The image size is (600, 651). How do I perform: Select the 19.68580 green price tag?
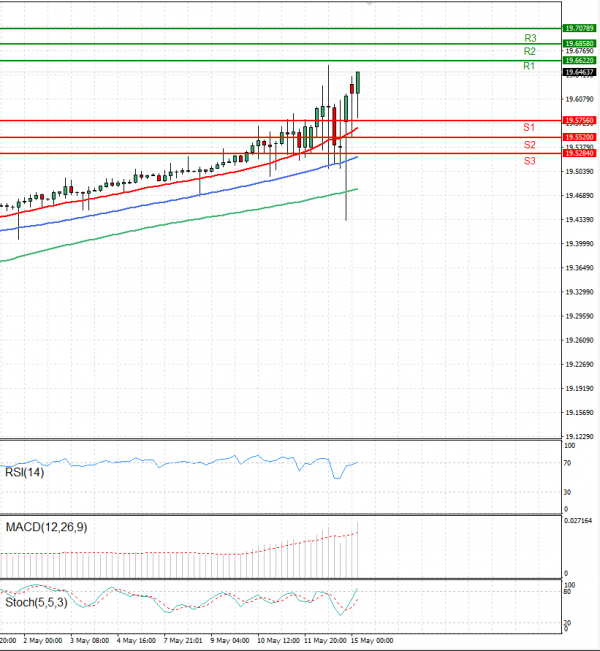[580, 44]
